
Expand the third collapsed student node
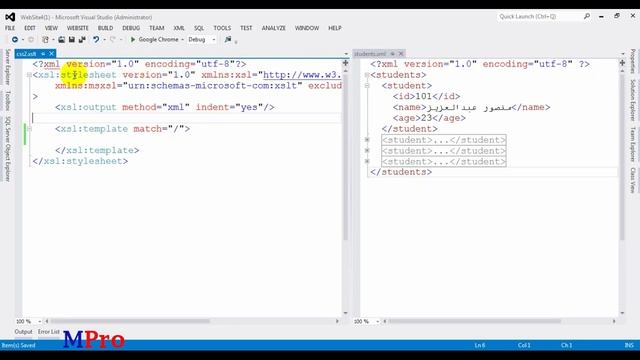click(x=367, y=161)
